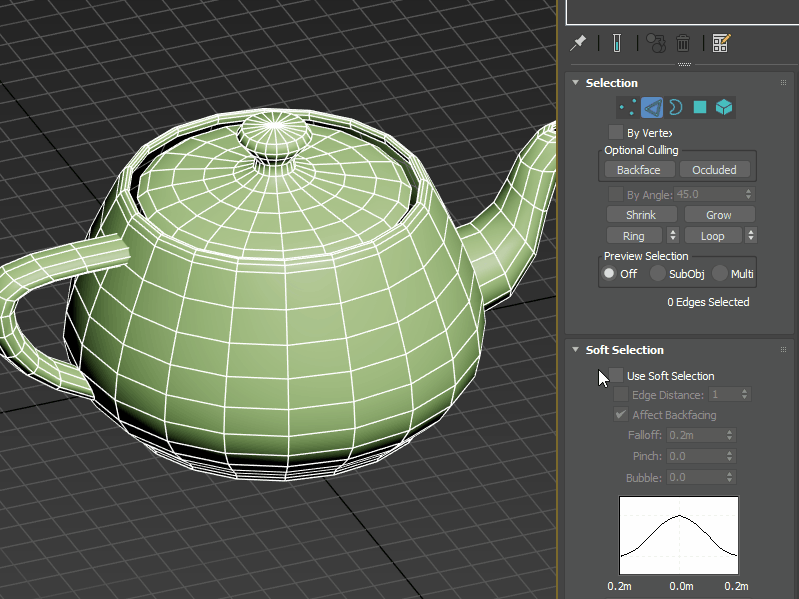Click the Shrink selection button

click(641, 215)
